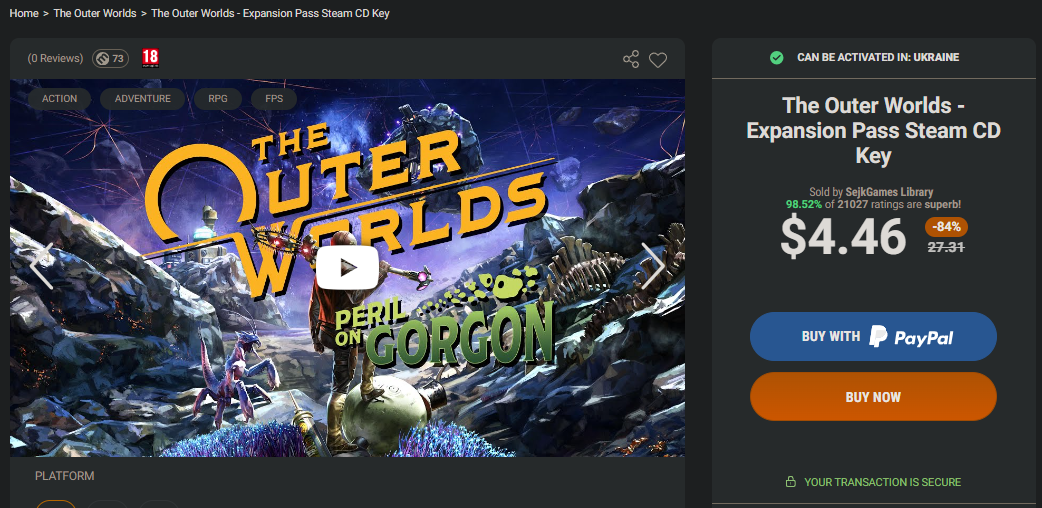
Task: Select the ADVENTURE genre tag
Action: [142, 98]
